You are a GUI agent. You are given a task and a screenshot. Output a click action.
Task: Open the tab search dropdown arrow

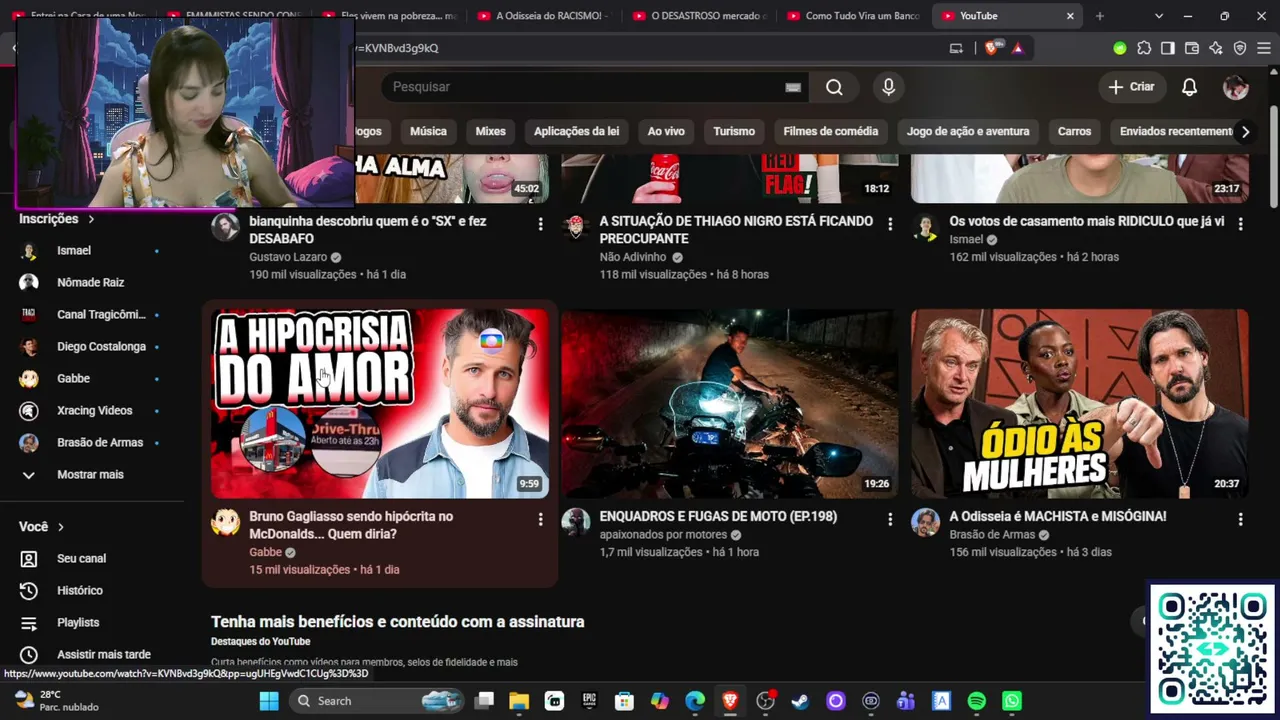click(1159, 16)
